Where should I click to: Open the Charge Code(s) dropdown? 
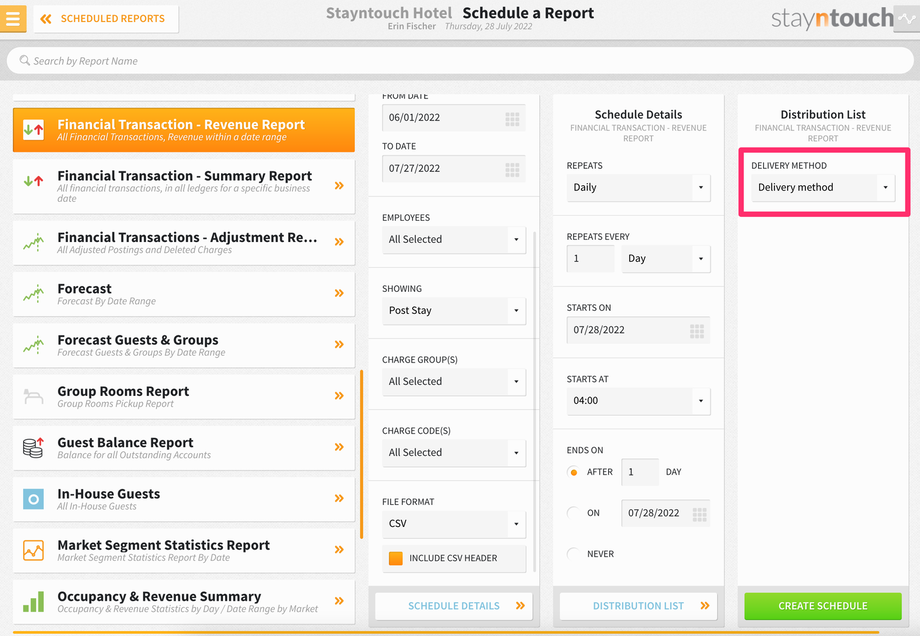coord(454,452)
